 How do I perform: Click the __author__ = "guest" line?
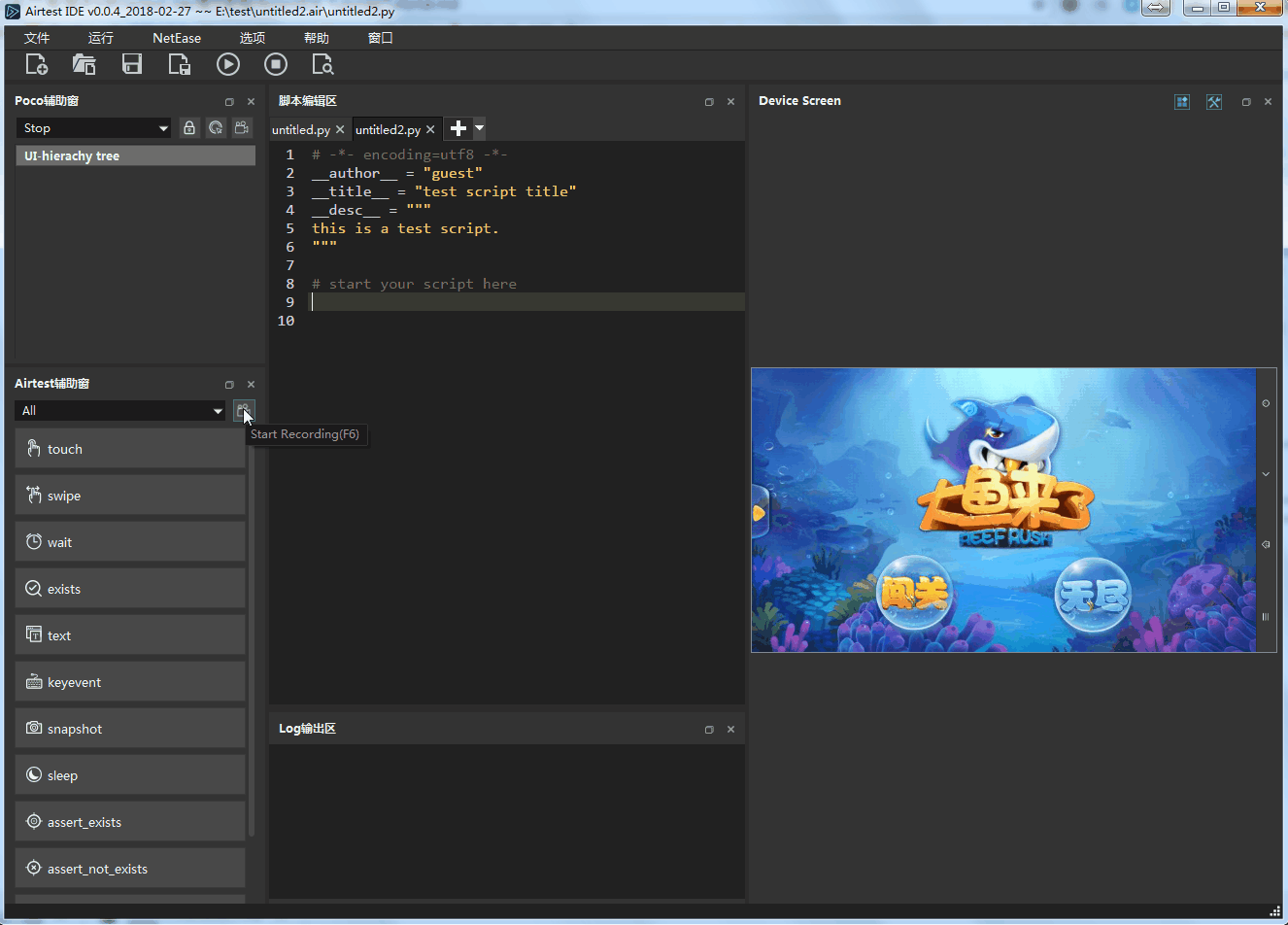(396, 173)
